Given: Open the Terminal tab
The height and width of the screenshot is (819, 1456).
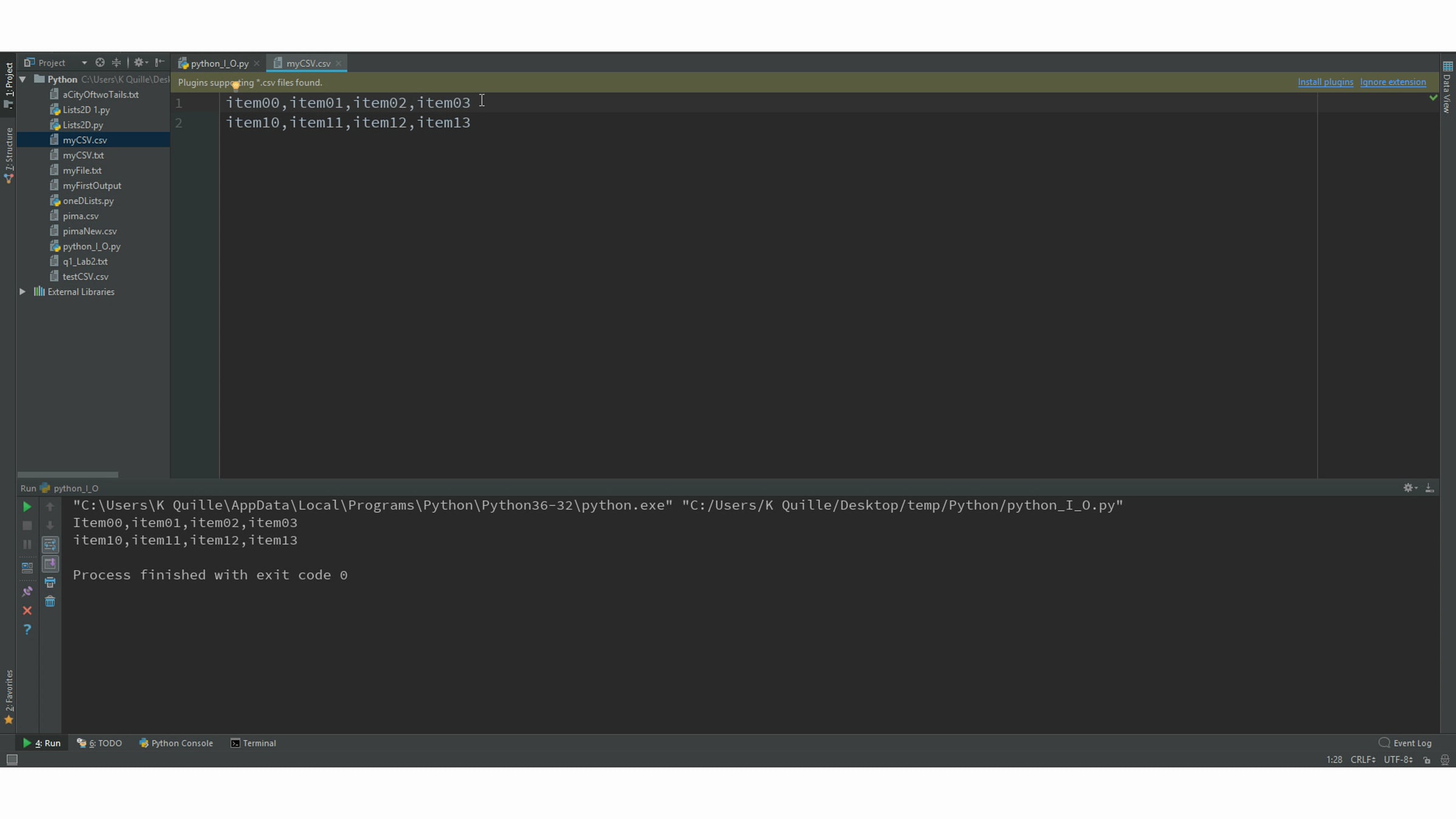Looking at the screenshot, I should click(253, 743).
